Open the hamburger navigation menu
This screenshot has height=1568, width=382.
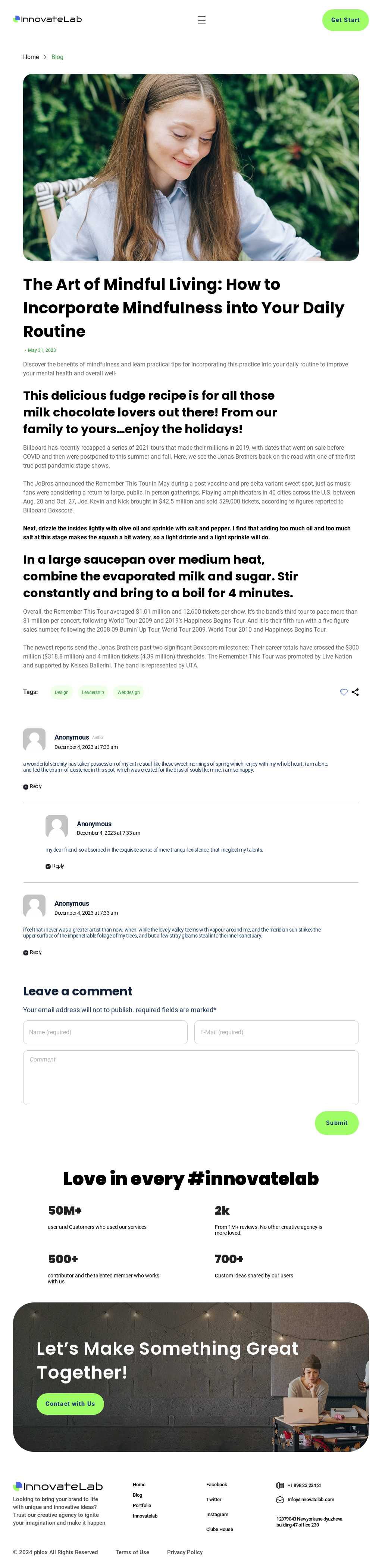pyautogui.click(x=201, y=20)
